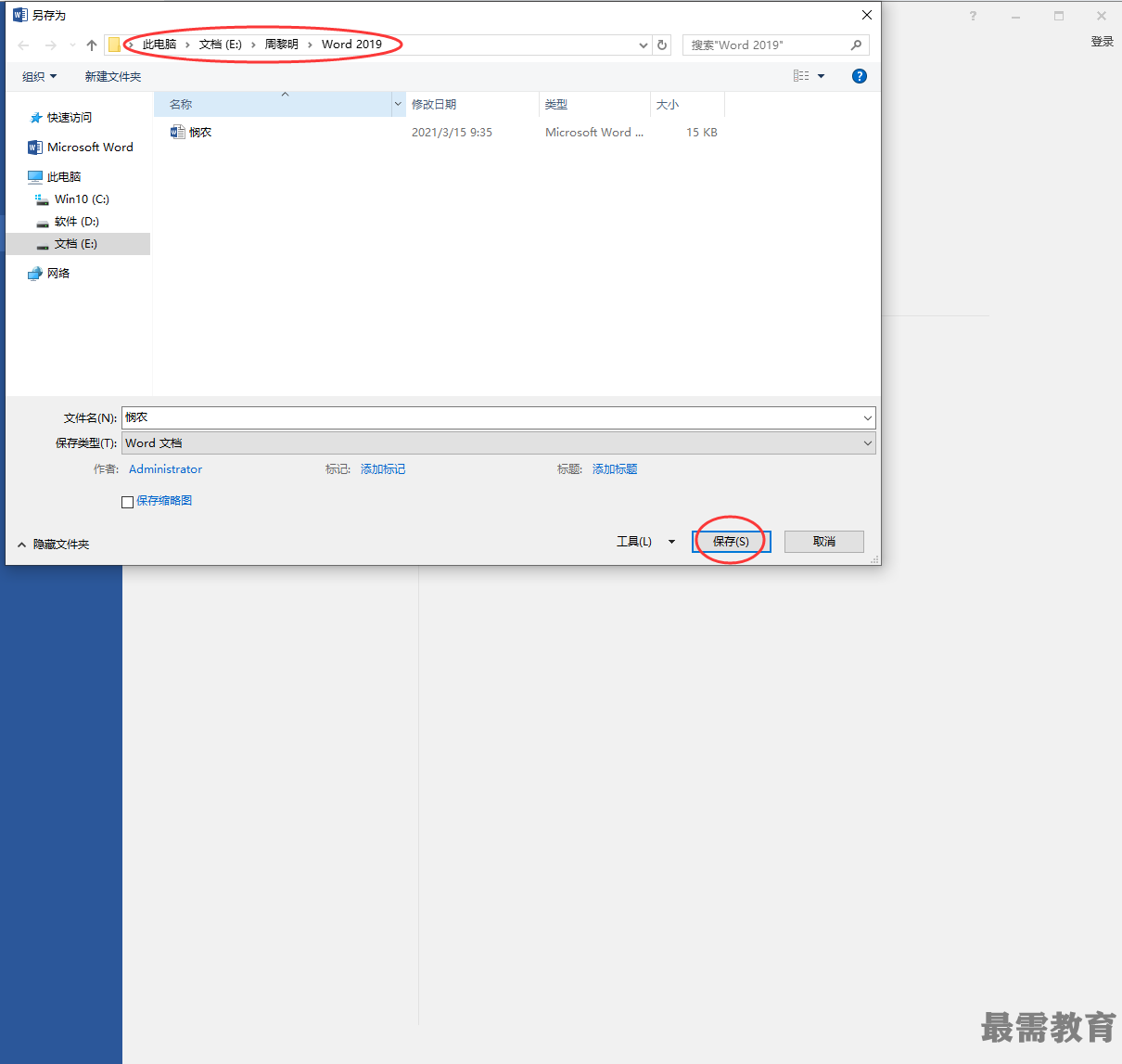This screenshot has width=1122, height=1064.
Task: Sort files by the 名称 column
Action: click(x=273, y=105)
